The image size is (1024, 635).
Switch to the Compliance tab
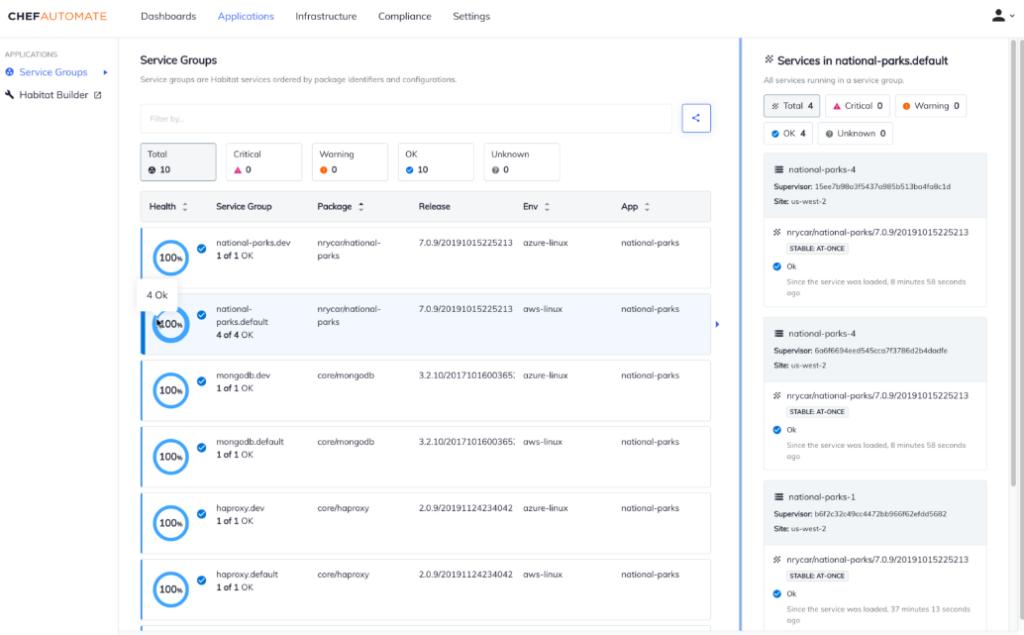tap(403, 16)
